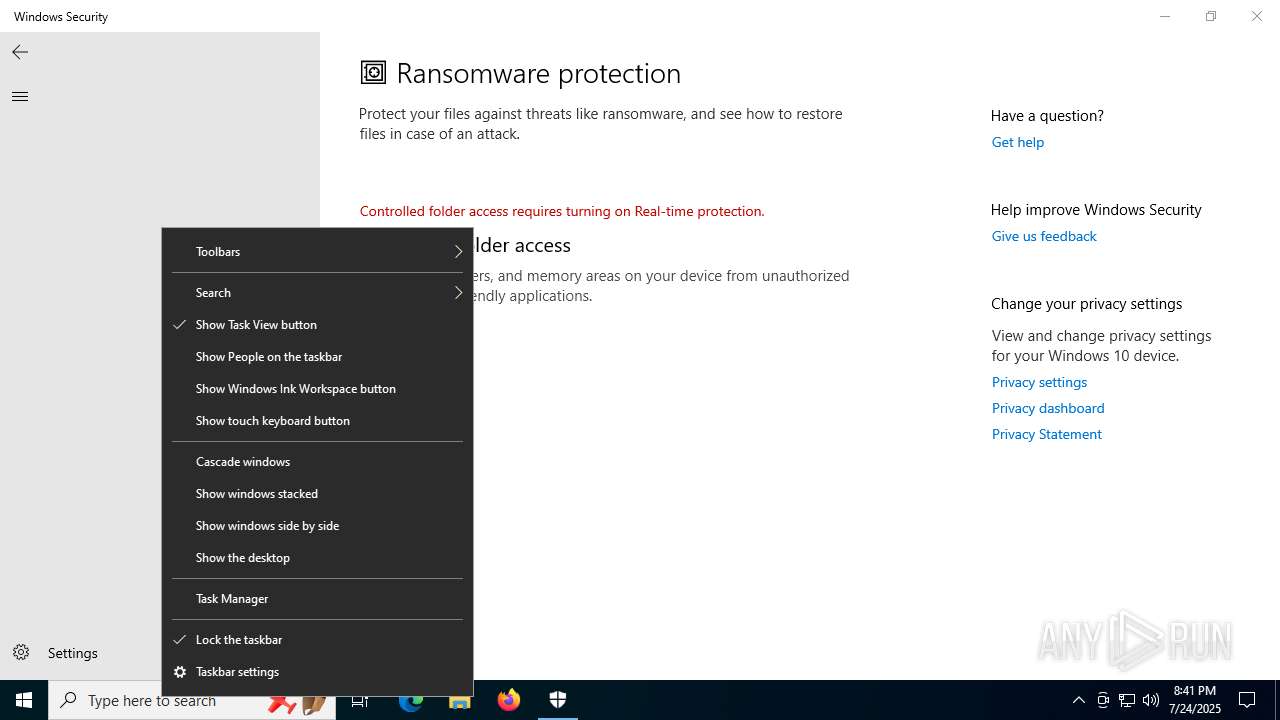Click the Ransomware protection title

click(538, 73)
